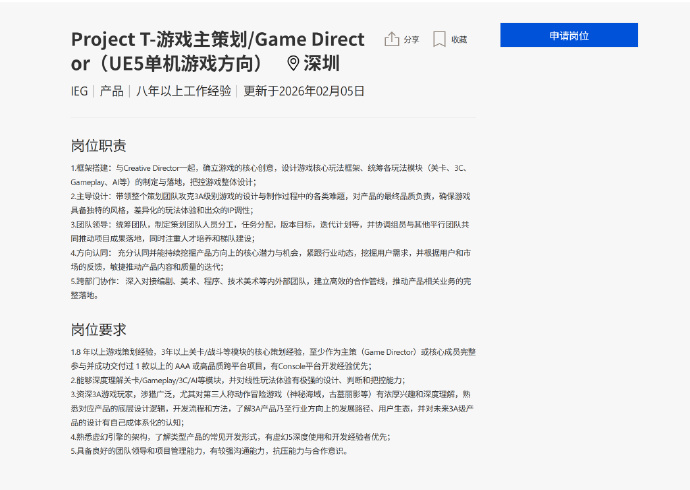Click the IEG department tag

[79, 91]
